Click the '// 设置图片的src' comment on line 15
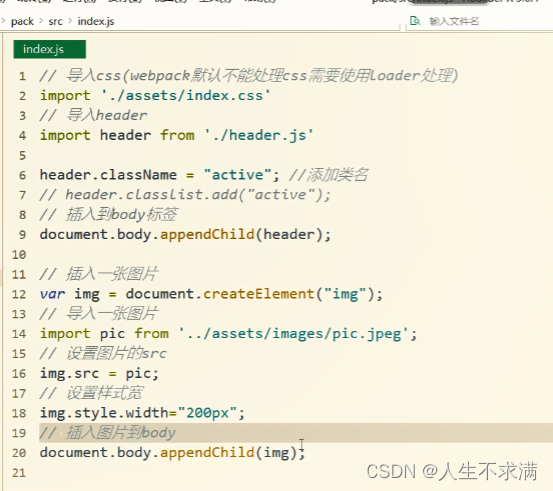Viewport: 553px width, 491px height. (x=103, y=353)
